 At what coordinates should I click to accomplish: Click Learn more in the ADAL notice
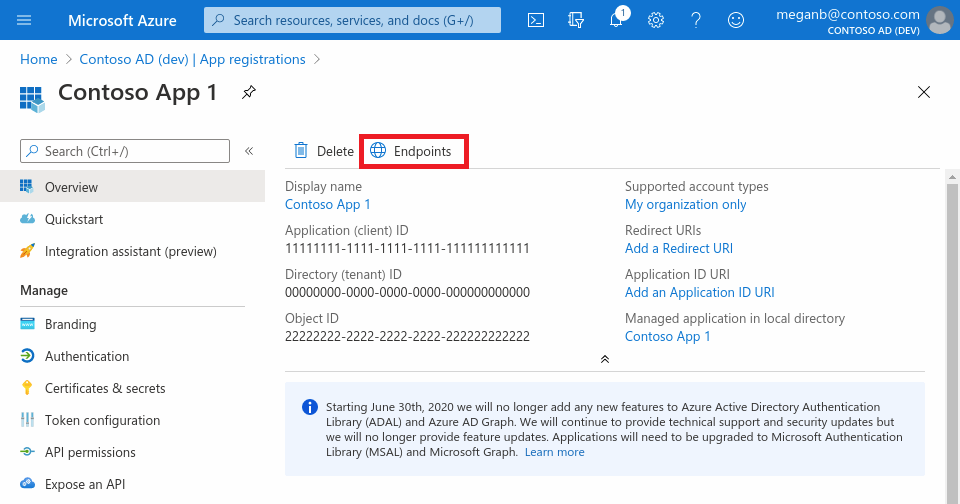pyautogui.click(x=554, y=452)
